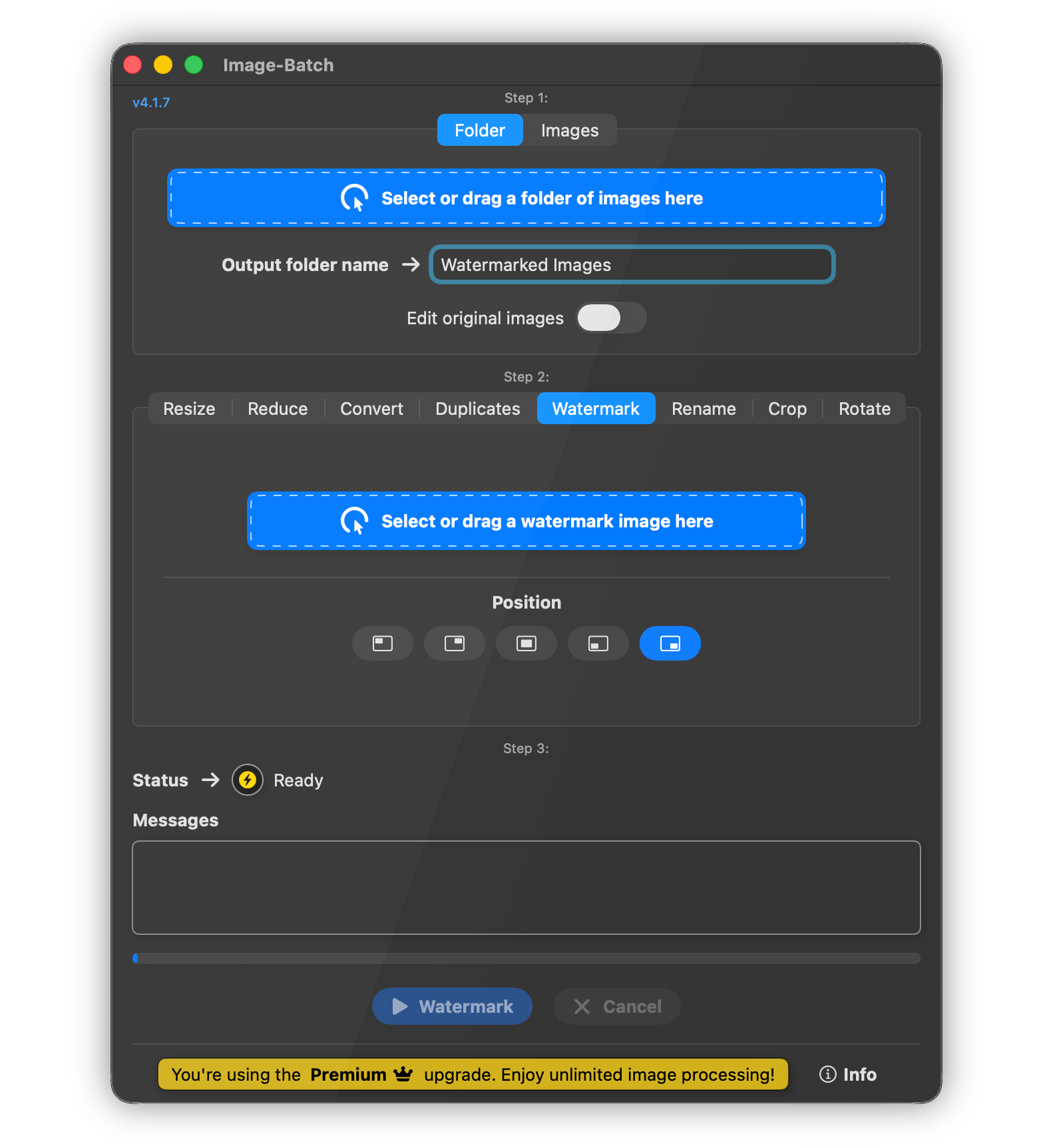Click the Image-Batch window title

coord(278,65)
